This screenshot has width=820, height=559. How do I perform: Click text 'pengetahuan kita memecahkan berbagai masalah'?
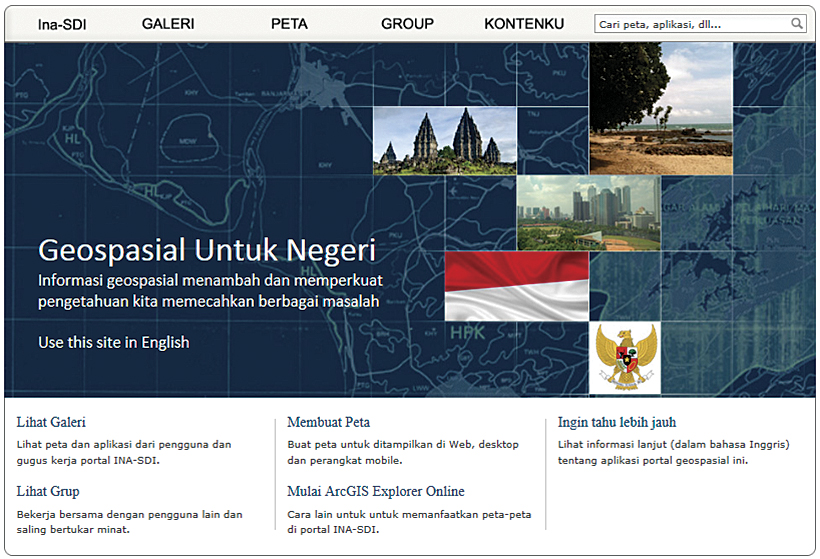coord(209,302)
